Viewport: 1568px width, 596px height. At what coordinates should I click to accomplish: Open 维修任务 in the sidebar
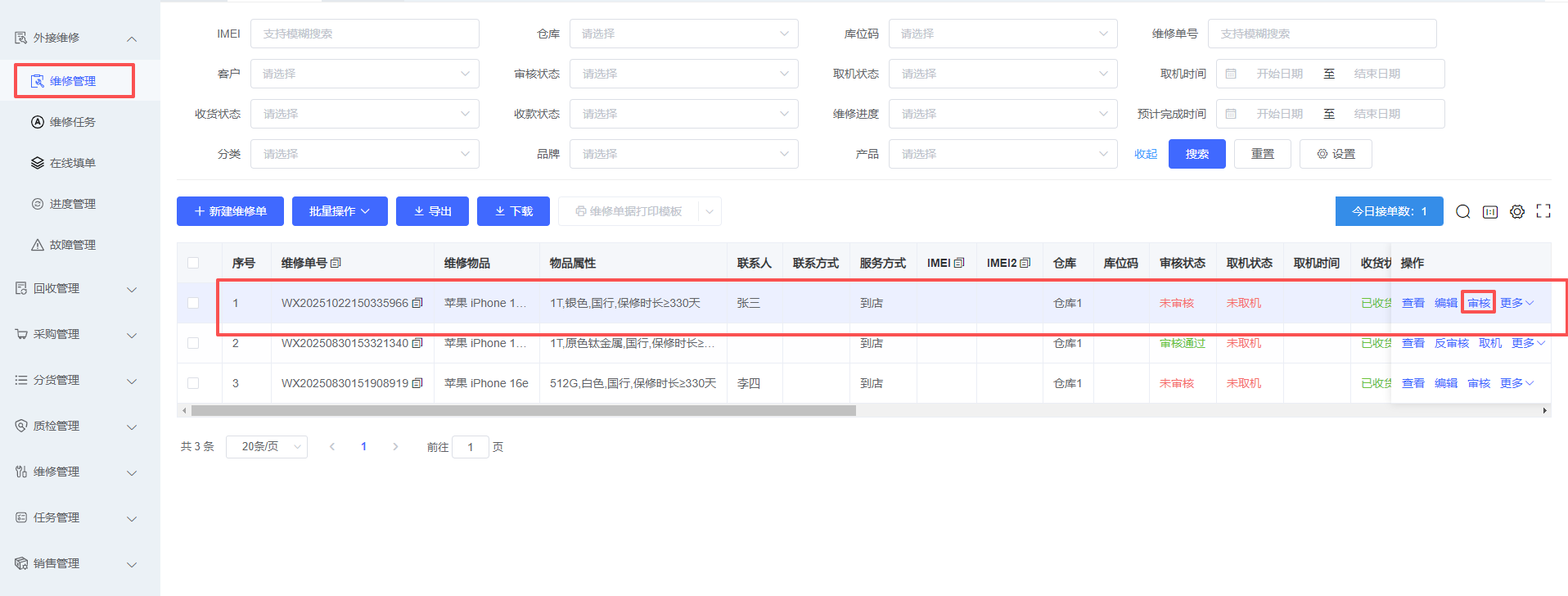tap(72, 122)
